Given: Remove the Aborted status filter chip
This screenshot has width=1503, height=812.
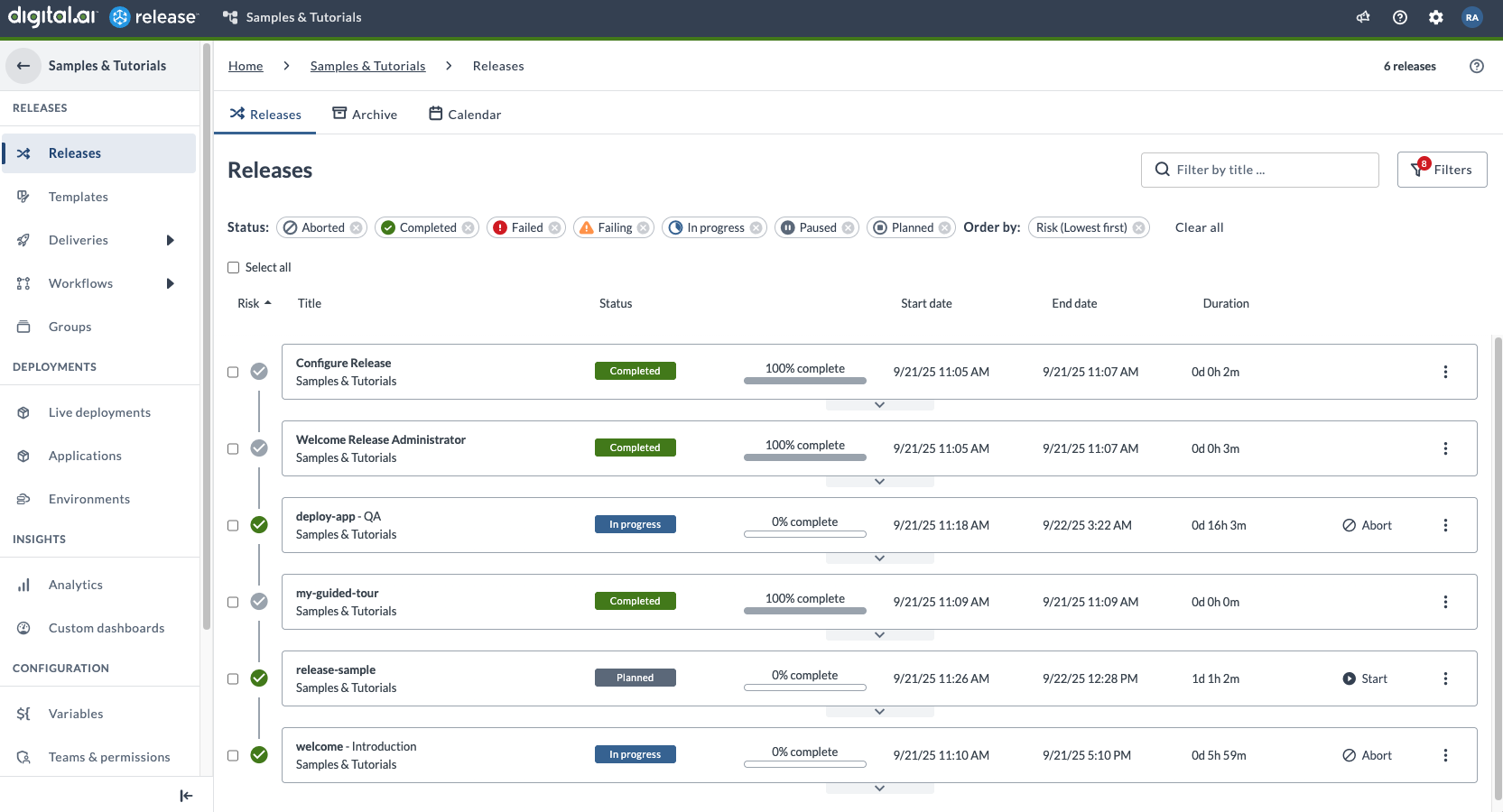Looking at the screenshot, I should point(357,228).
